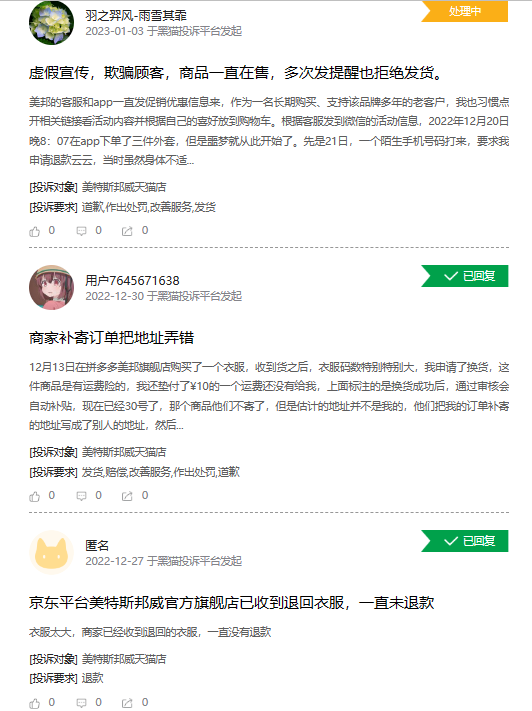
Task: Open the complaint titled 商家补寄订单把地址弄错
Action: tap(112, 337)
